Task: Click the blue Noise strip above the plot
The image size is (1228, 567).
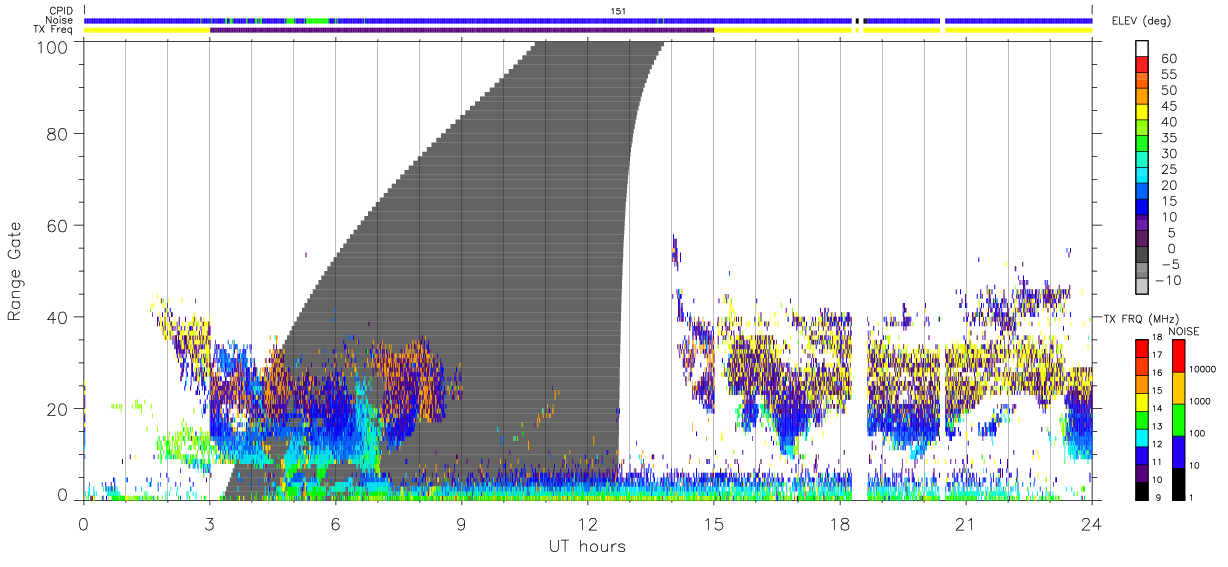Action: pyautogui.click(x=588, y=20)
